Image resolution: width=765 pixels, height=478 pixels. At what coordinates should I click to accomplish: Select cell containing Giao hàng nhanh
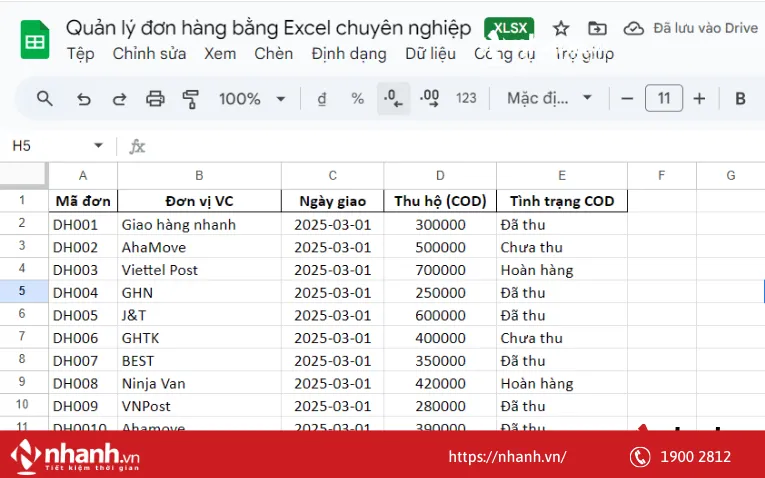pos(199,224)
